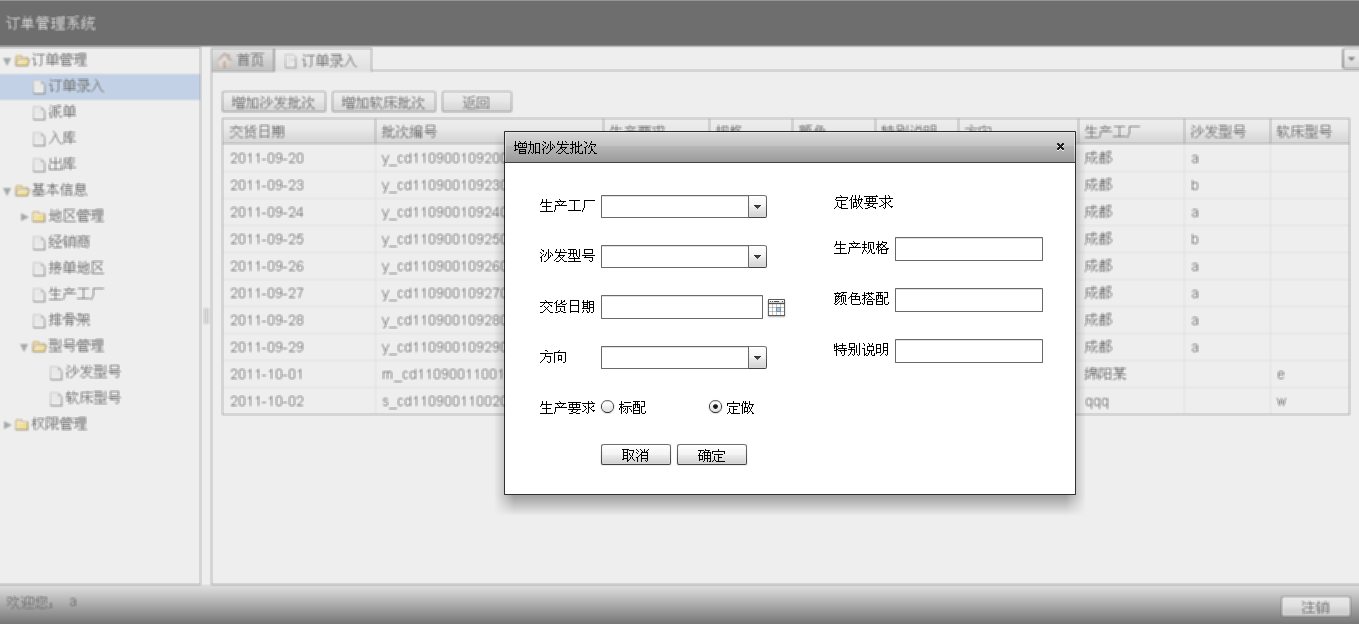Open 软床型号 in the sidebar tree
Viewport: 1359px width, 624px height.
[x=100, y=398]
